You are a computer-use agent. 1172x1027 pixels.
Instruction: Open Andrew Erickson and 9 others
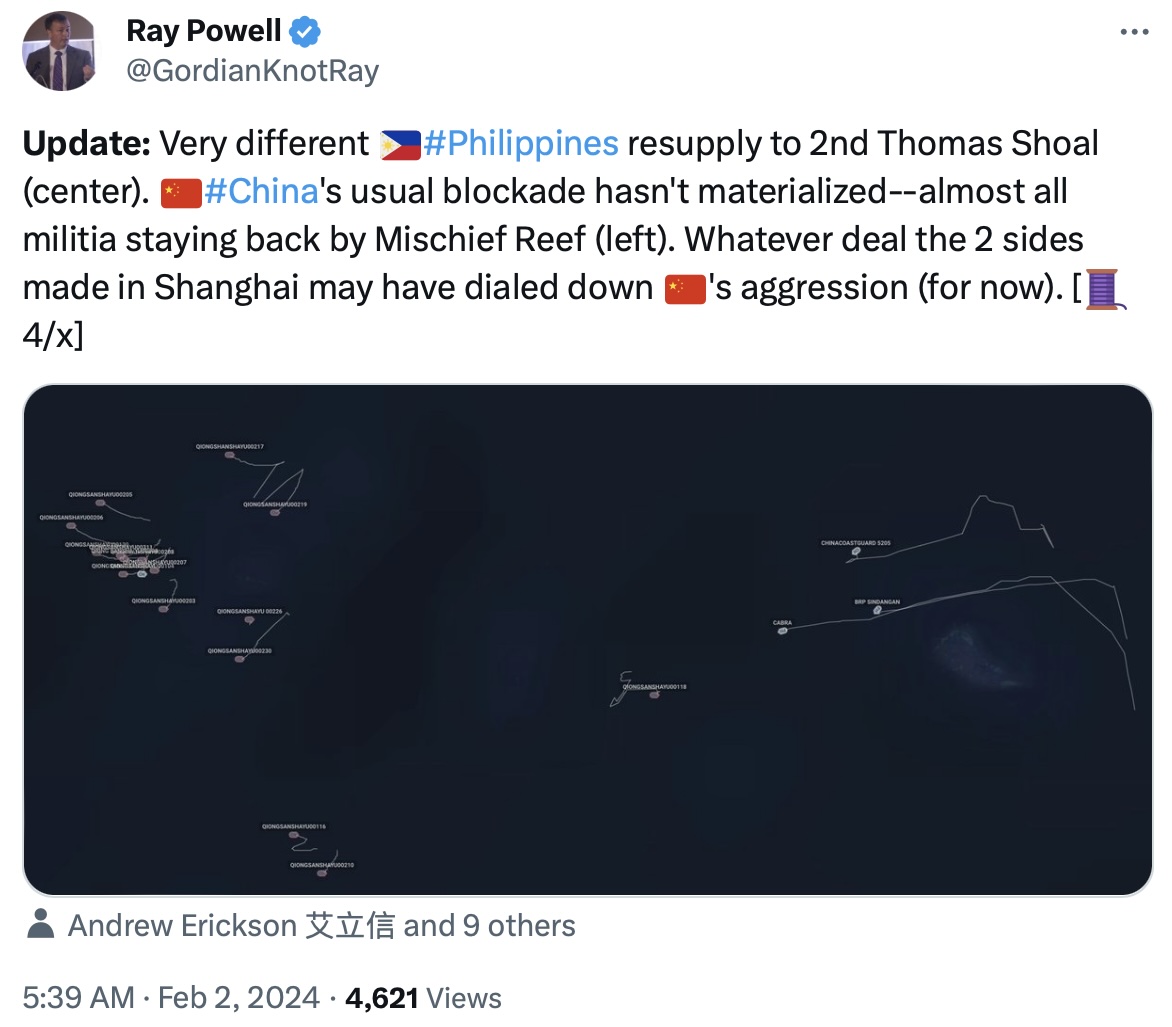[320, 925]
